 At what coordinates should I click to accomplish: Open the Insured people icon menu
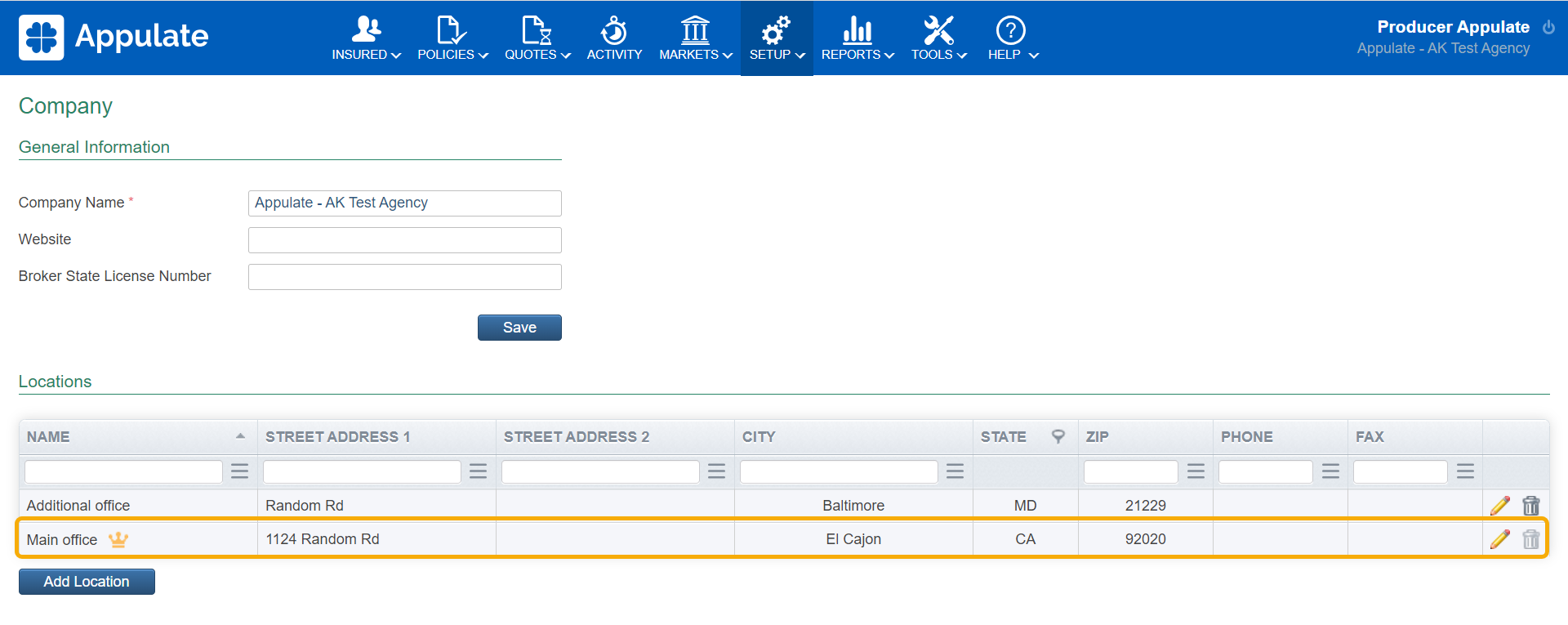366,29
